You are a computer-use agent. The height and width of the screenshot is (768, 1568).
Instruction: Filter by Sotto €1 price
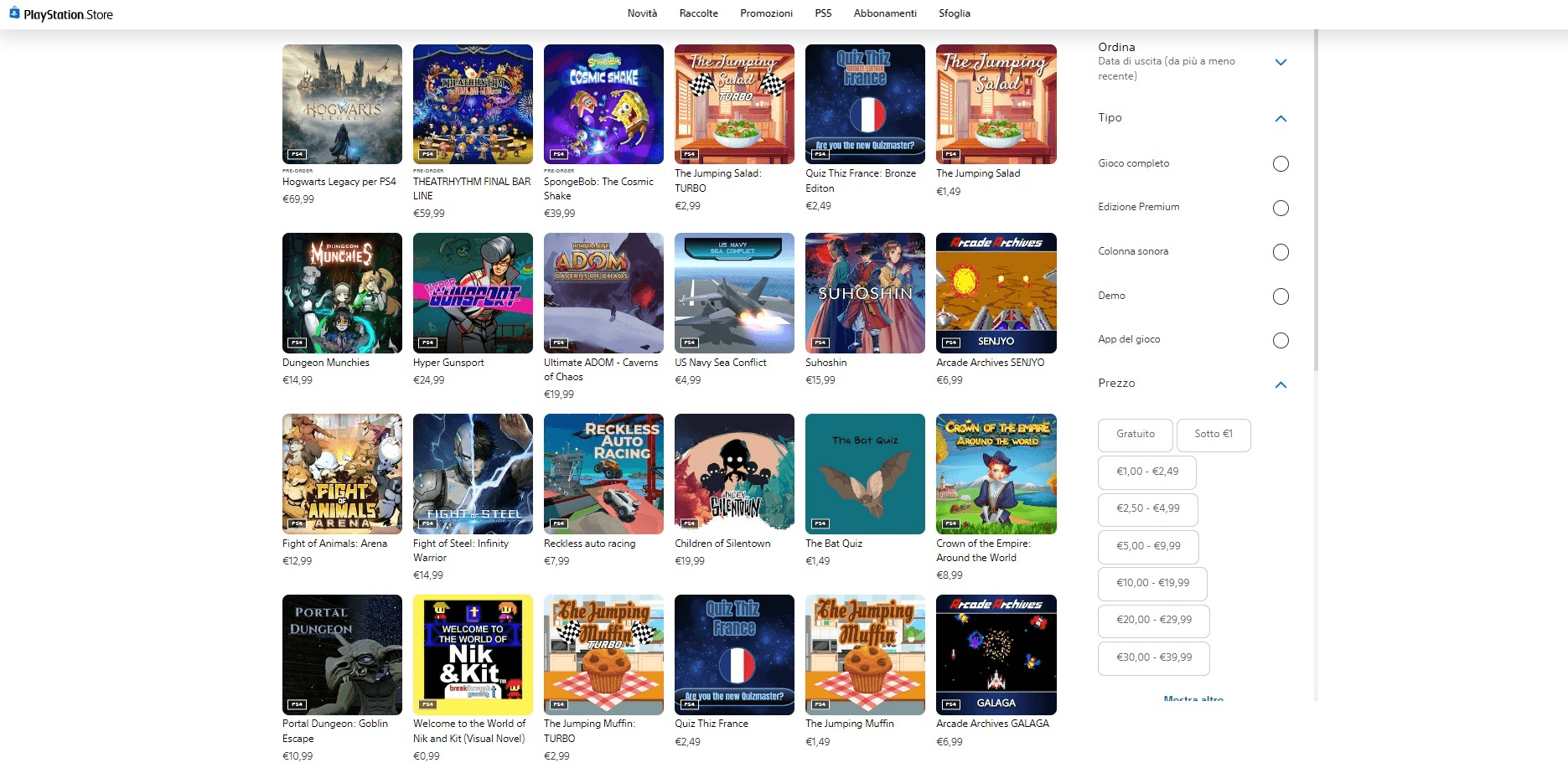click(1214, 435)
